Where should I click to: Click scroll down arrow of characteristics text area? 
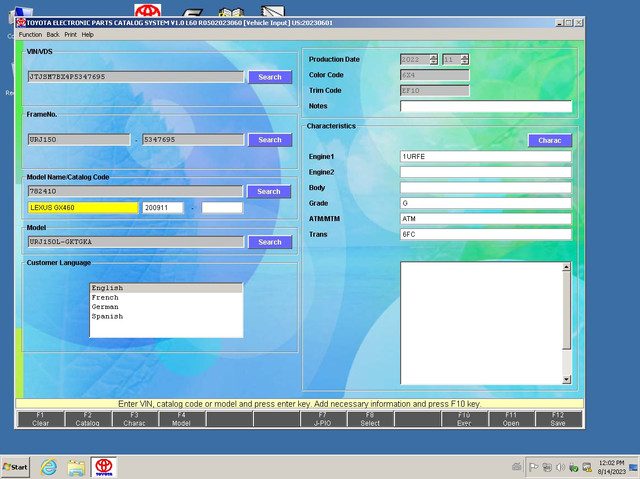[566, 379]
